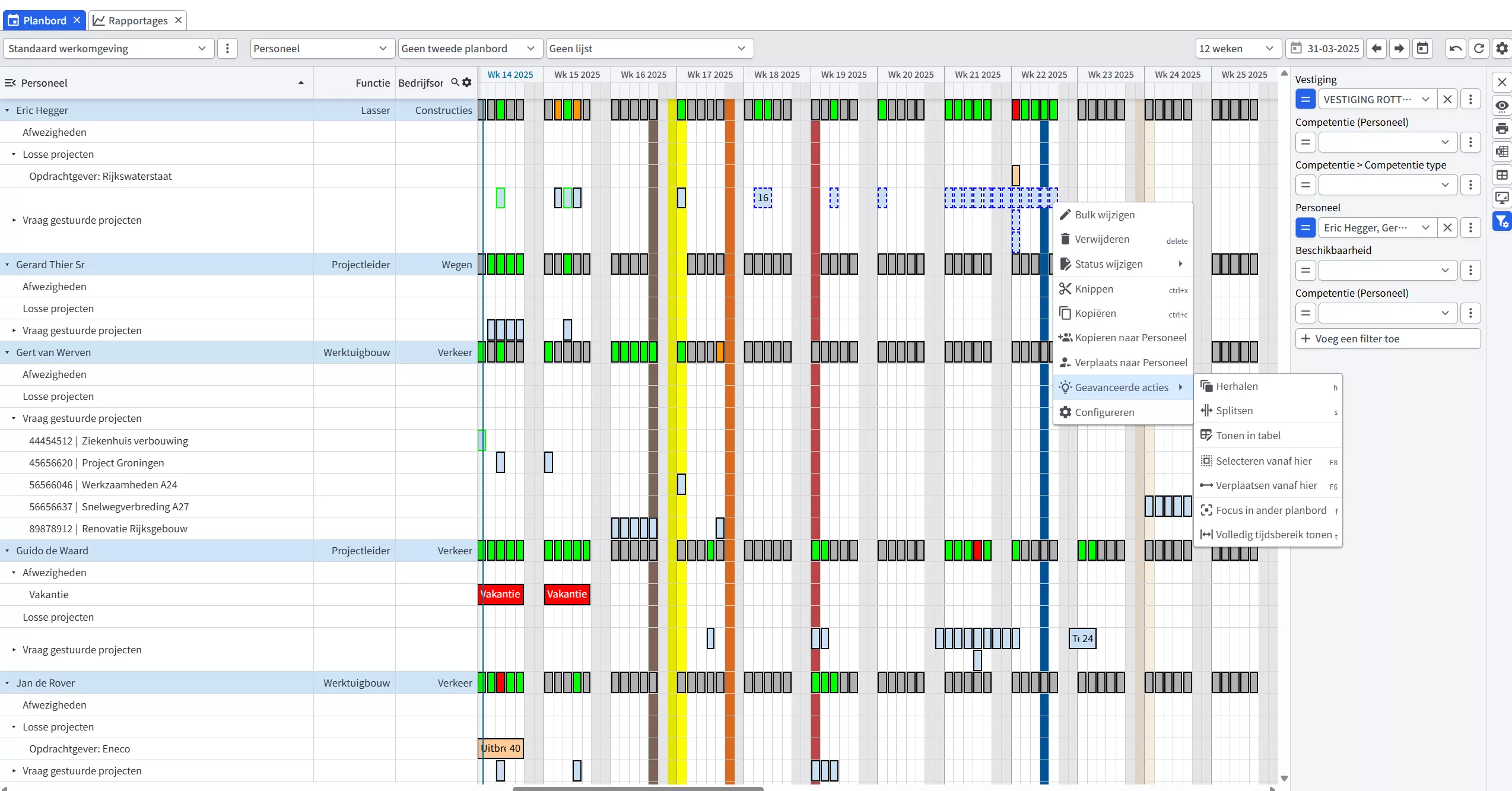1512x791 pixels.
Task: Open the print icon in right sidebar
Action: (1502, 129)
